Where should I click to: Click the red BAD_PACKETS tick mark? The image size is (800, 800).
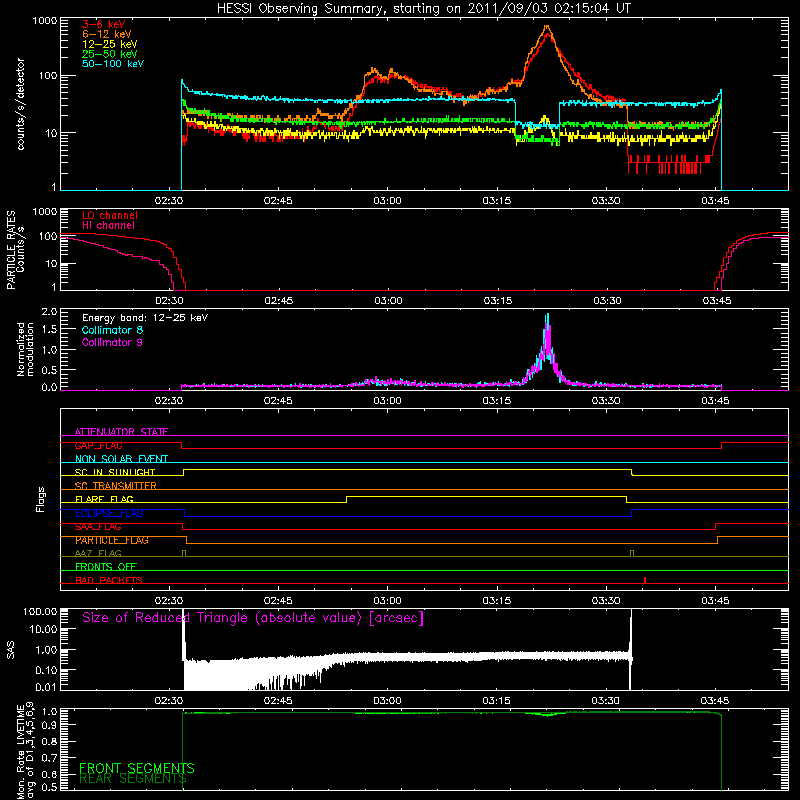tap(645, 580)
